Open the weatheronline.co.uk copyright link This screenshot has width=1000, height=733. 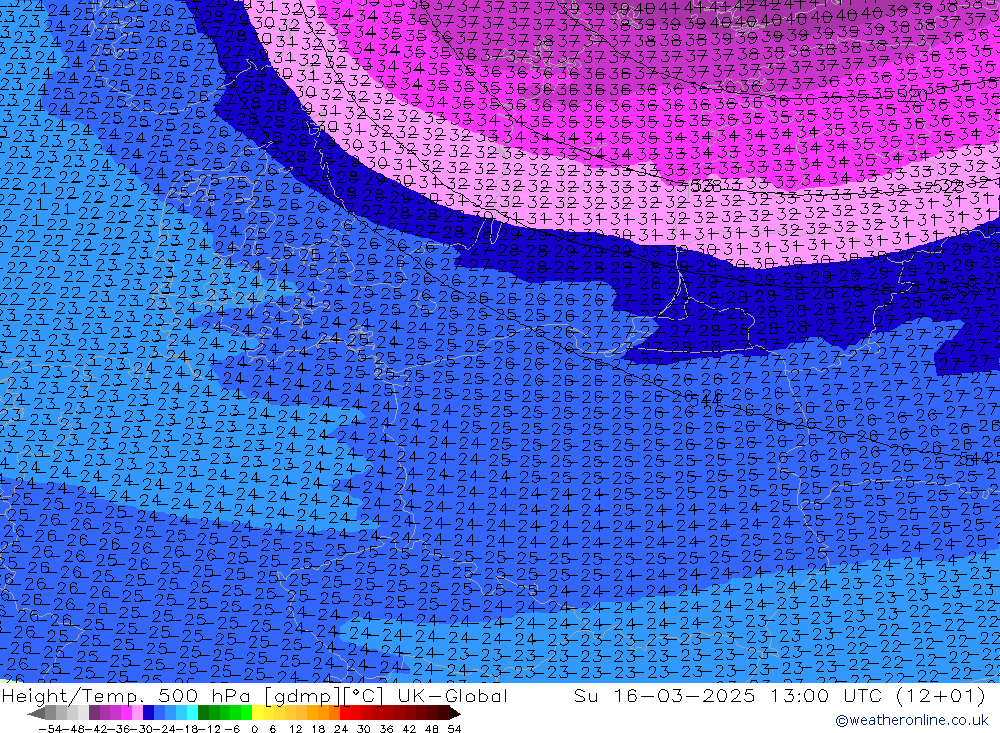tap(911, 720)
